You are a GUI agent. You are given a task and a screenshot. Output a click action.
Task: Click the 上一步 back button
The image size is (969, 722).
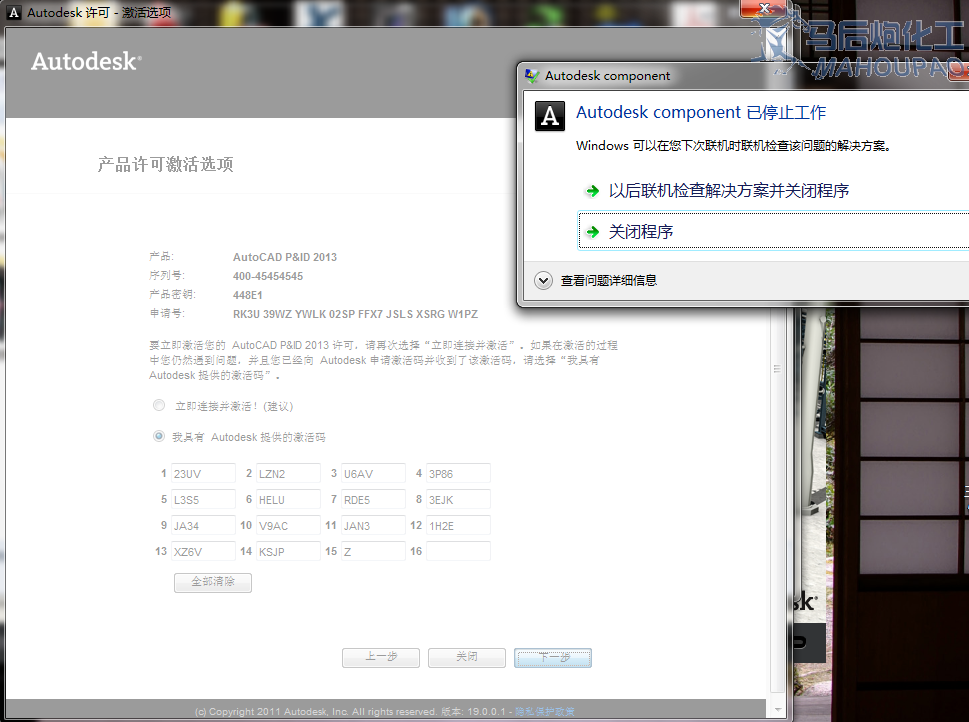click(381, 658)
